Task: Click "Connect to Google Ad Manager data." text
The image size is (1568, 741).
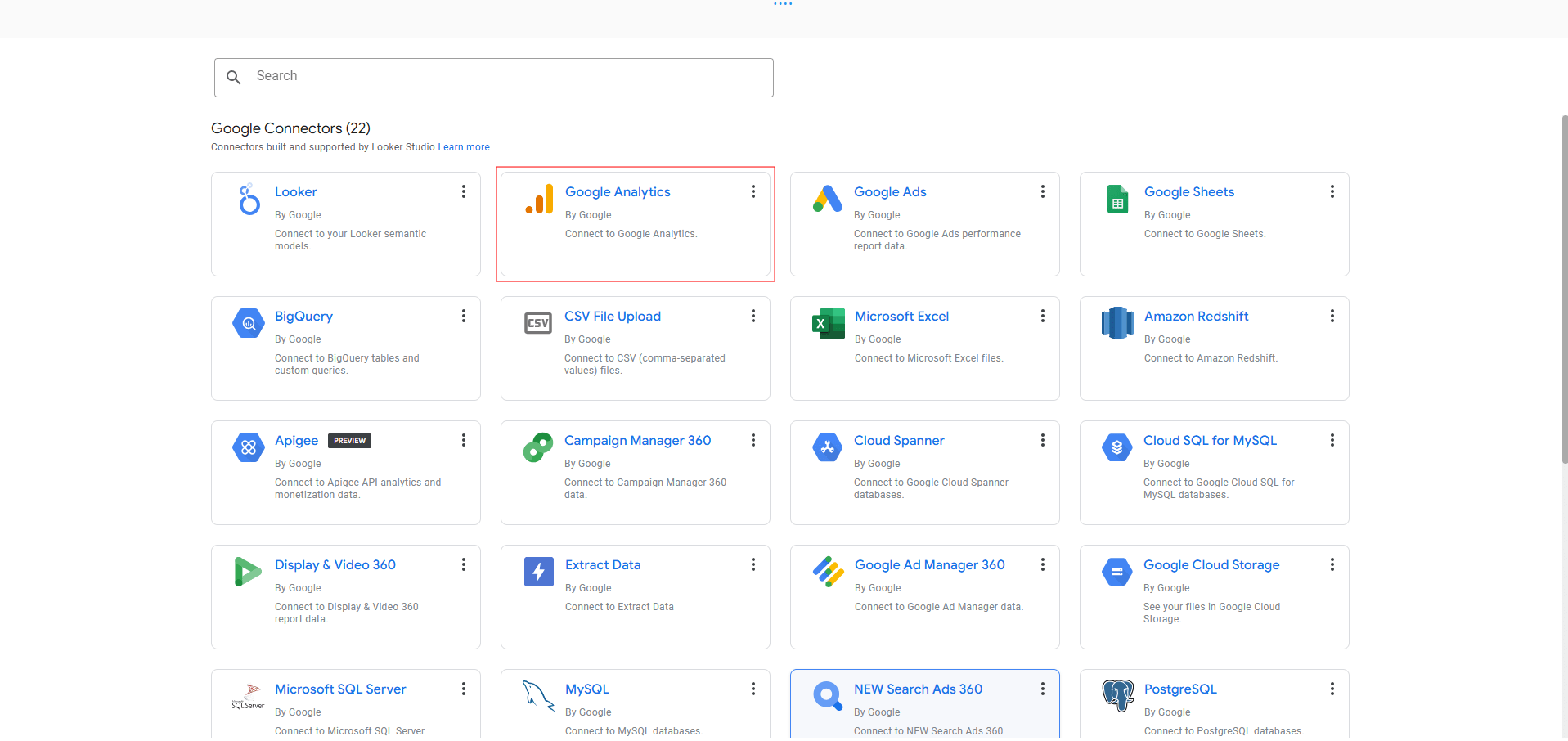Action: (x=939, y=607)
